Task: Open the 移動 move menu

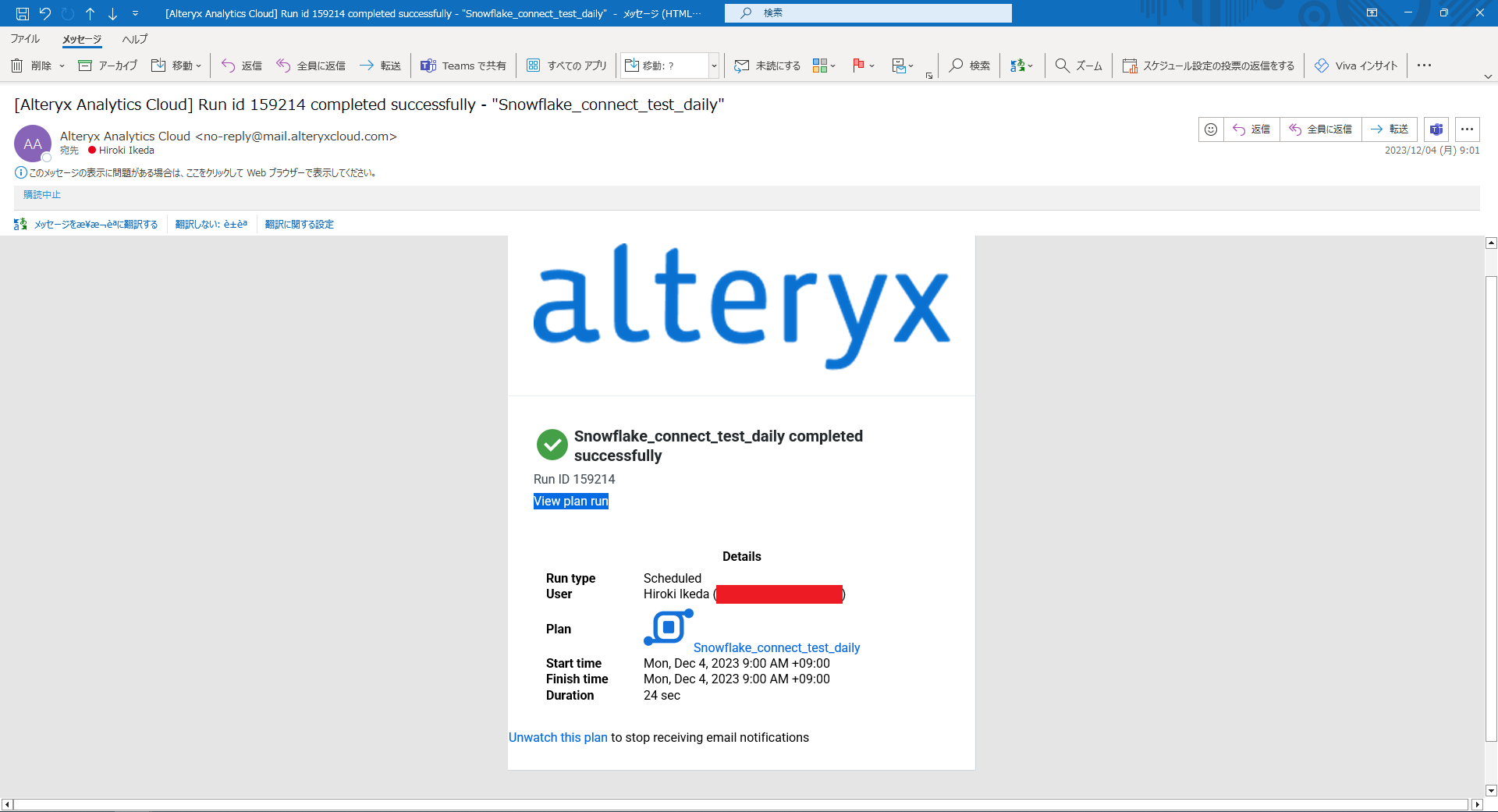Action: pyautogui.click(x=176, y=66)
